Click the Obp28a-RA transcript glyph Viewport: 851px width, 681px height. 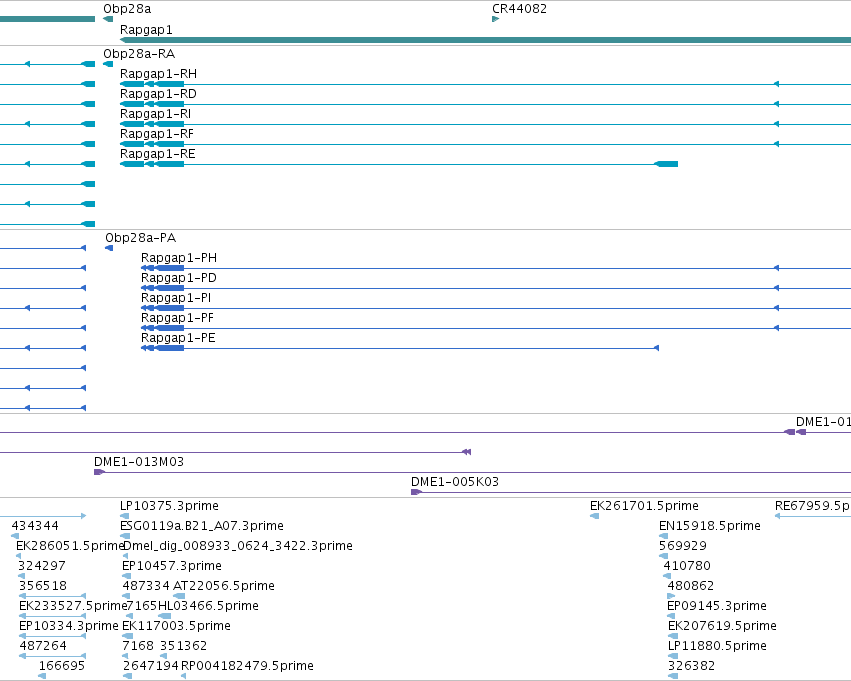click(x=108, y=64)
